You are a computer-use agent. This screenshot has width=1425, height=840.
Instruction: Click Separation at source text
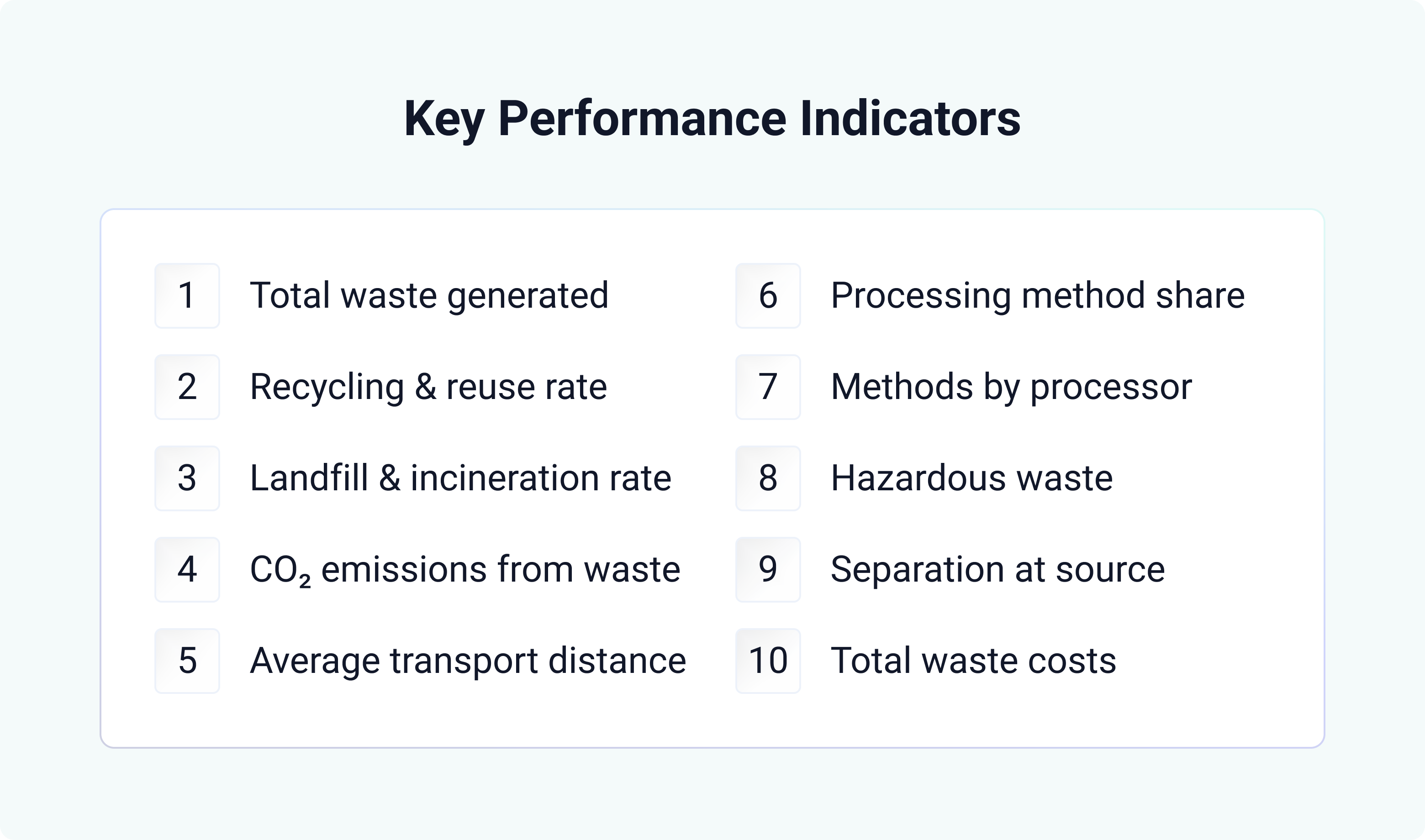click(997, 569)
